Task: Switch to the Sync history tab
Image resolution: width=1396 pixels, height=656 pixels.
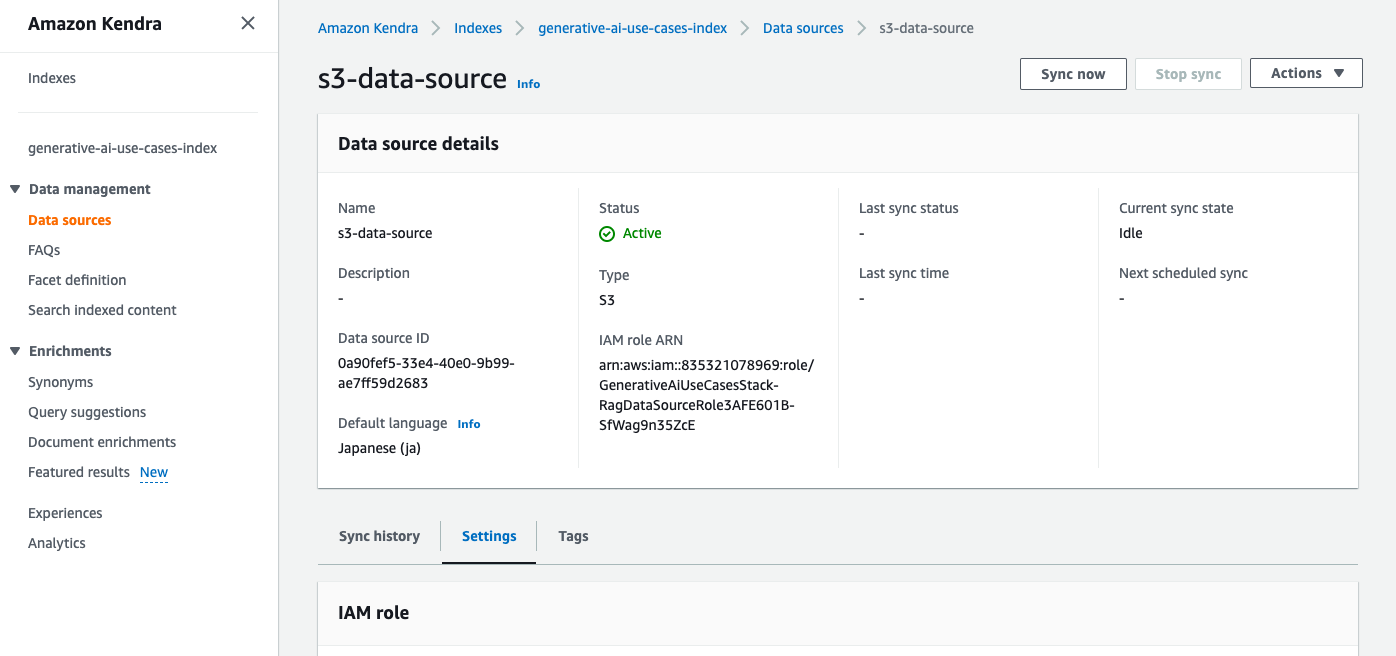Action: (x=379, y=536)
